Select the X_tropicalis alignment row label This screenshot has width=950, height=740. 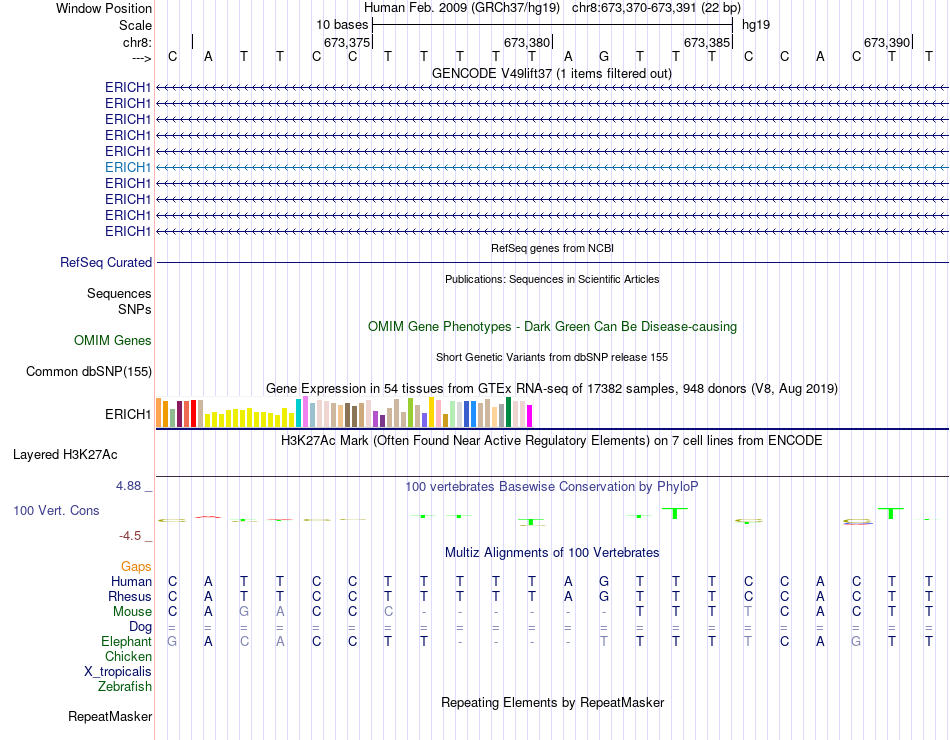[118, 672]
